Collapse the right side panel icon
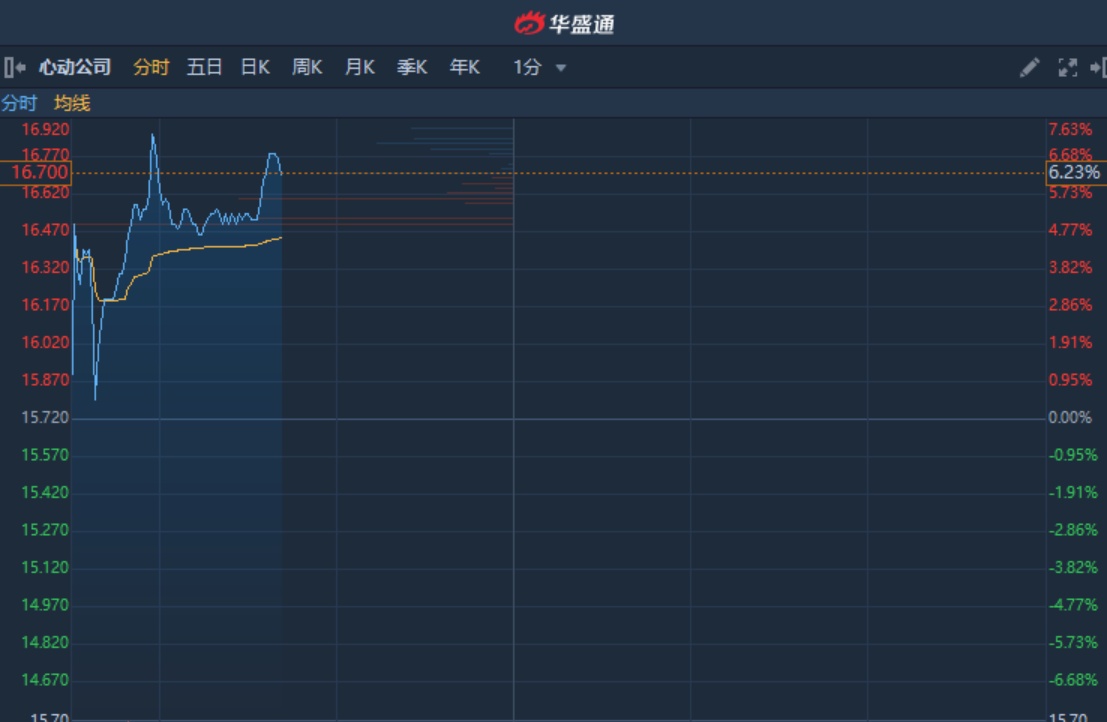 click(x=1097, y=68)
